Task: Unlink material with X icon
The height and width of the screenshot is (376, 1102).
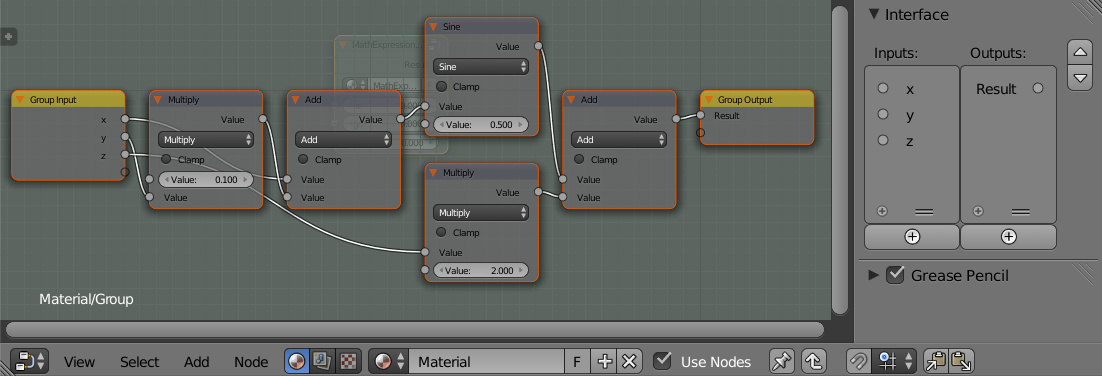Action: tap(629, 362)
